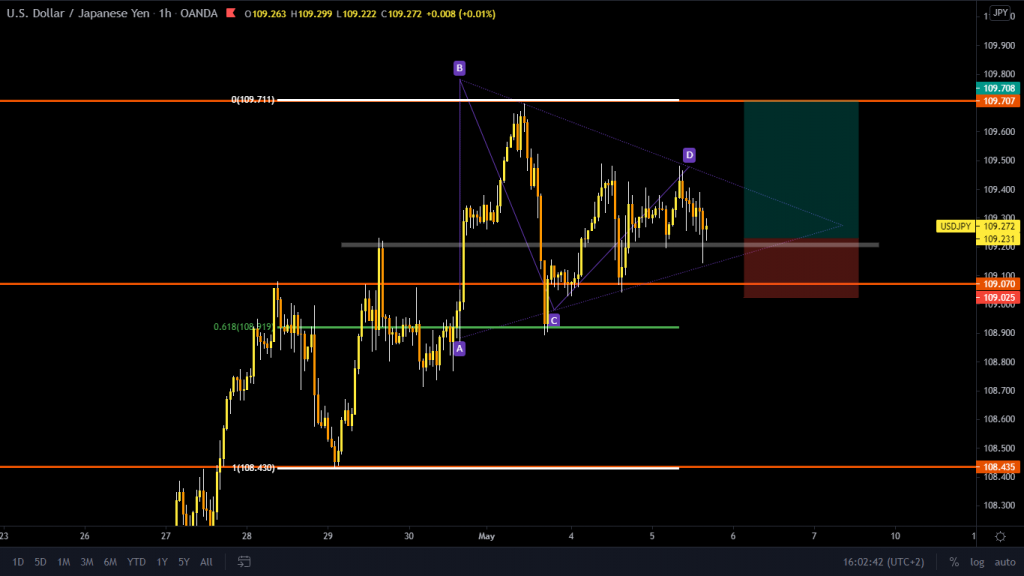Click the green take-profit zone of long position
1024x576 pixels.
tap(800, 170)
